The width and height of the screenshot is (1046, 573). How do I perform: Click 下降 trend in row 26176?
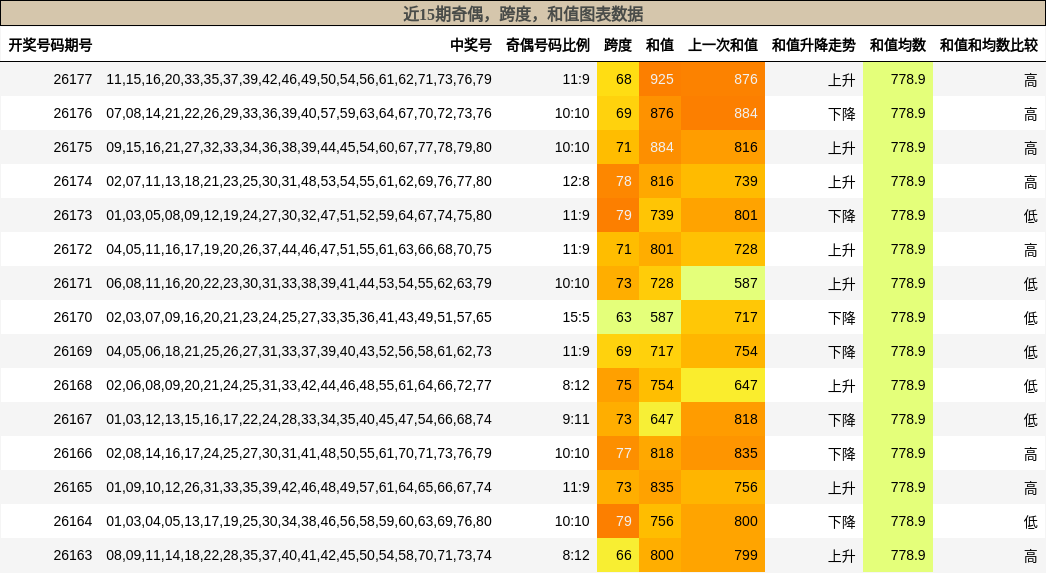click(842, 114)
